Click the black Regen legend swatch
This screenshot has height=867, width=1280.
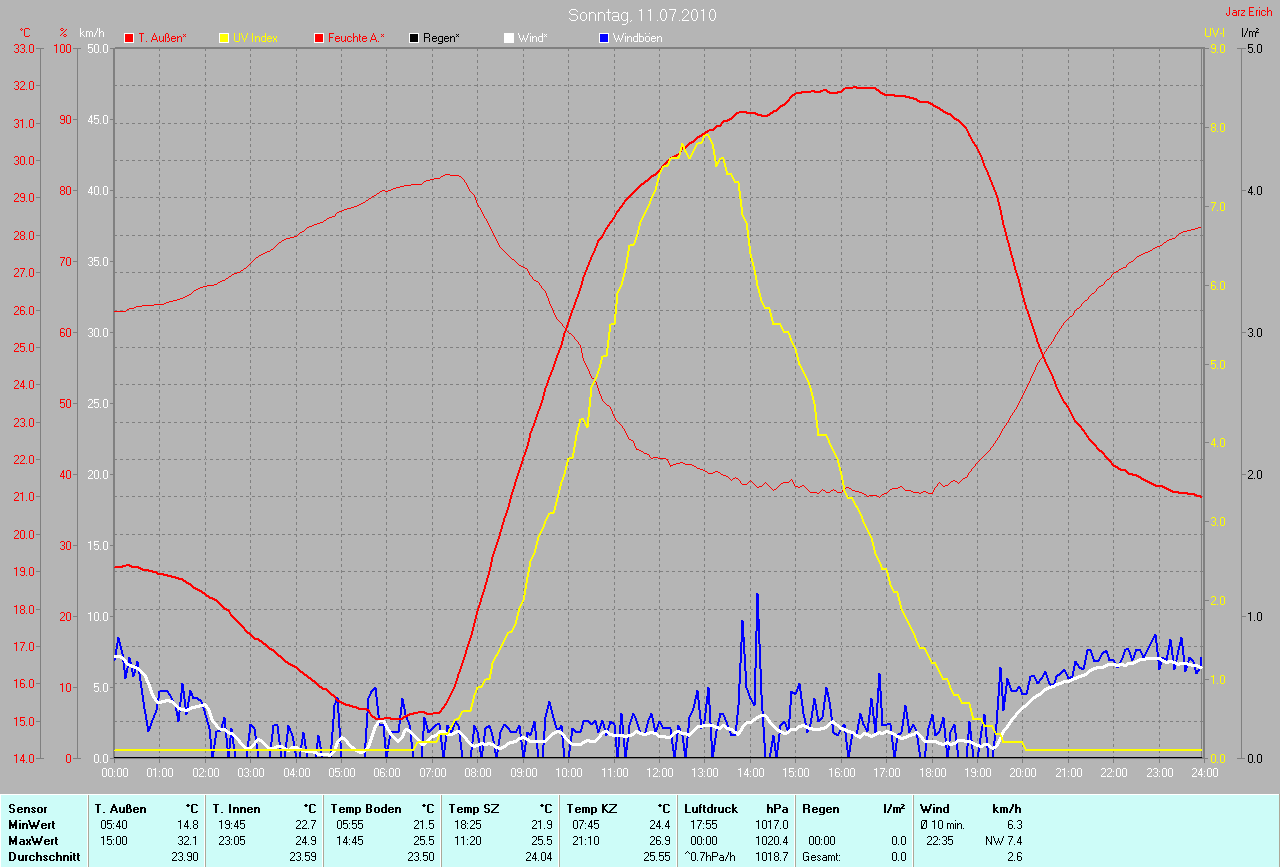414,38
